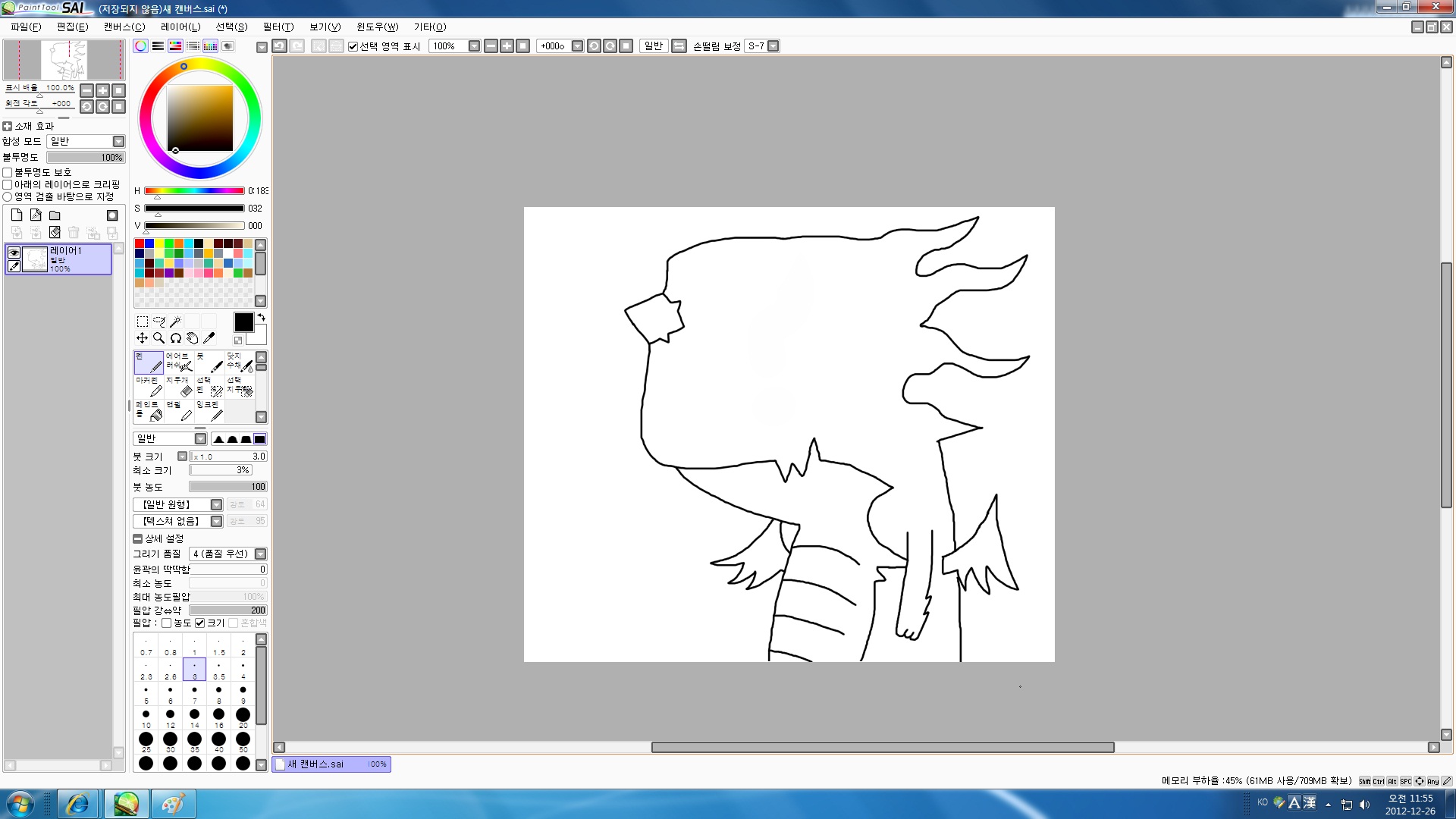Viewport: 1456px width, 819px height.
Task: Select the Lasso selection tool
Action: pos(158,322)
